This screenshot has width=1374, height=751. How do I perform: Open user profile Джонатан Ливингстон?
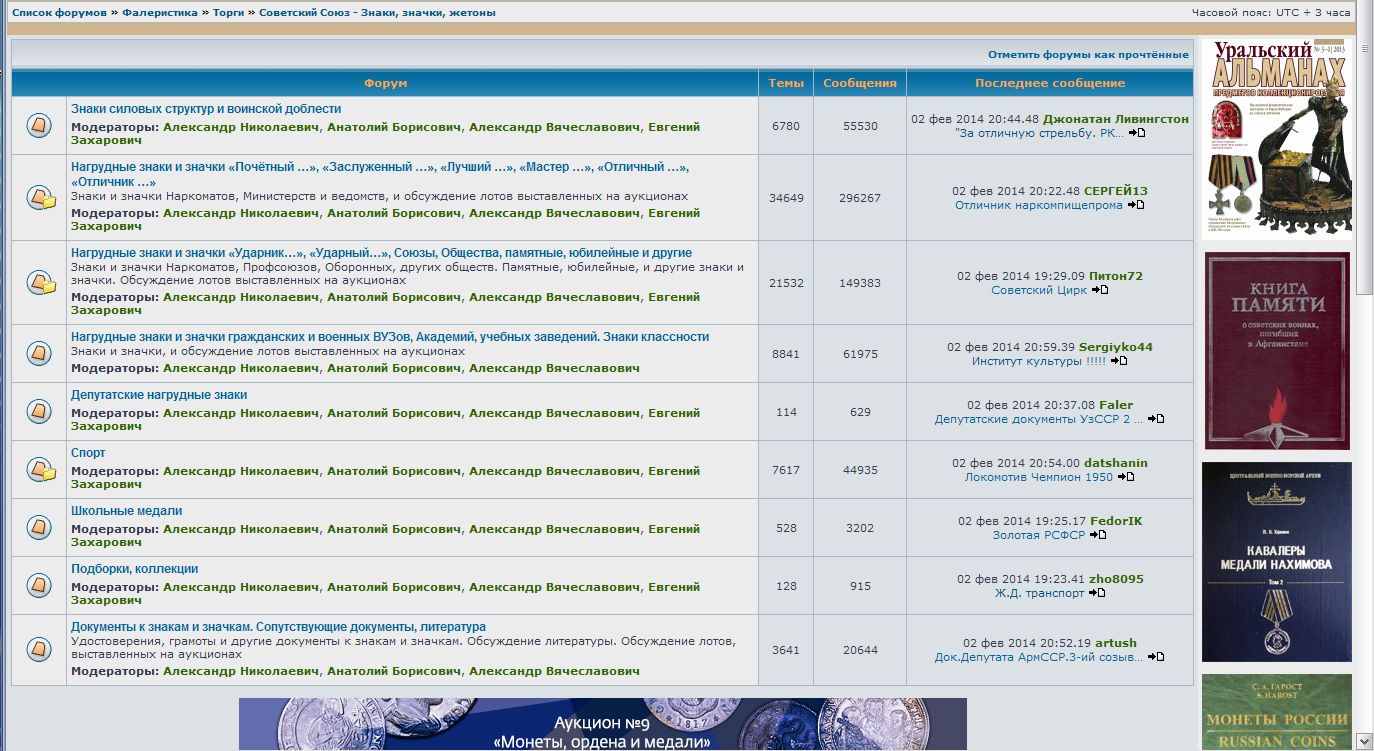point(1116,119)
